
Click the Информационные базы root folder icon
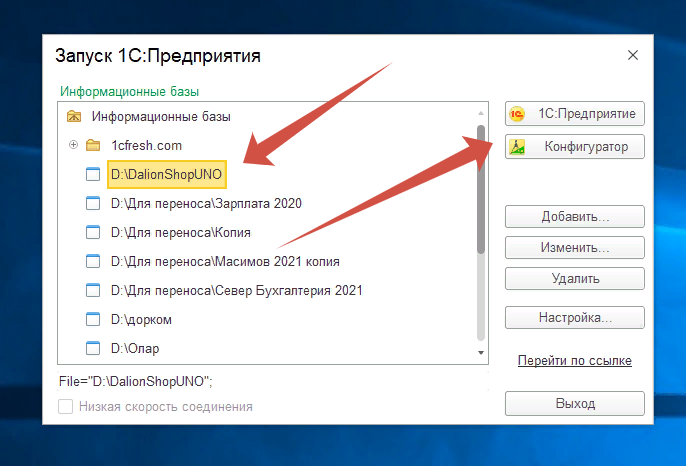74,116
